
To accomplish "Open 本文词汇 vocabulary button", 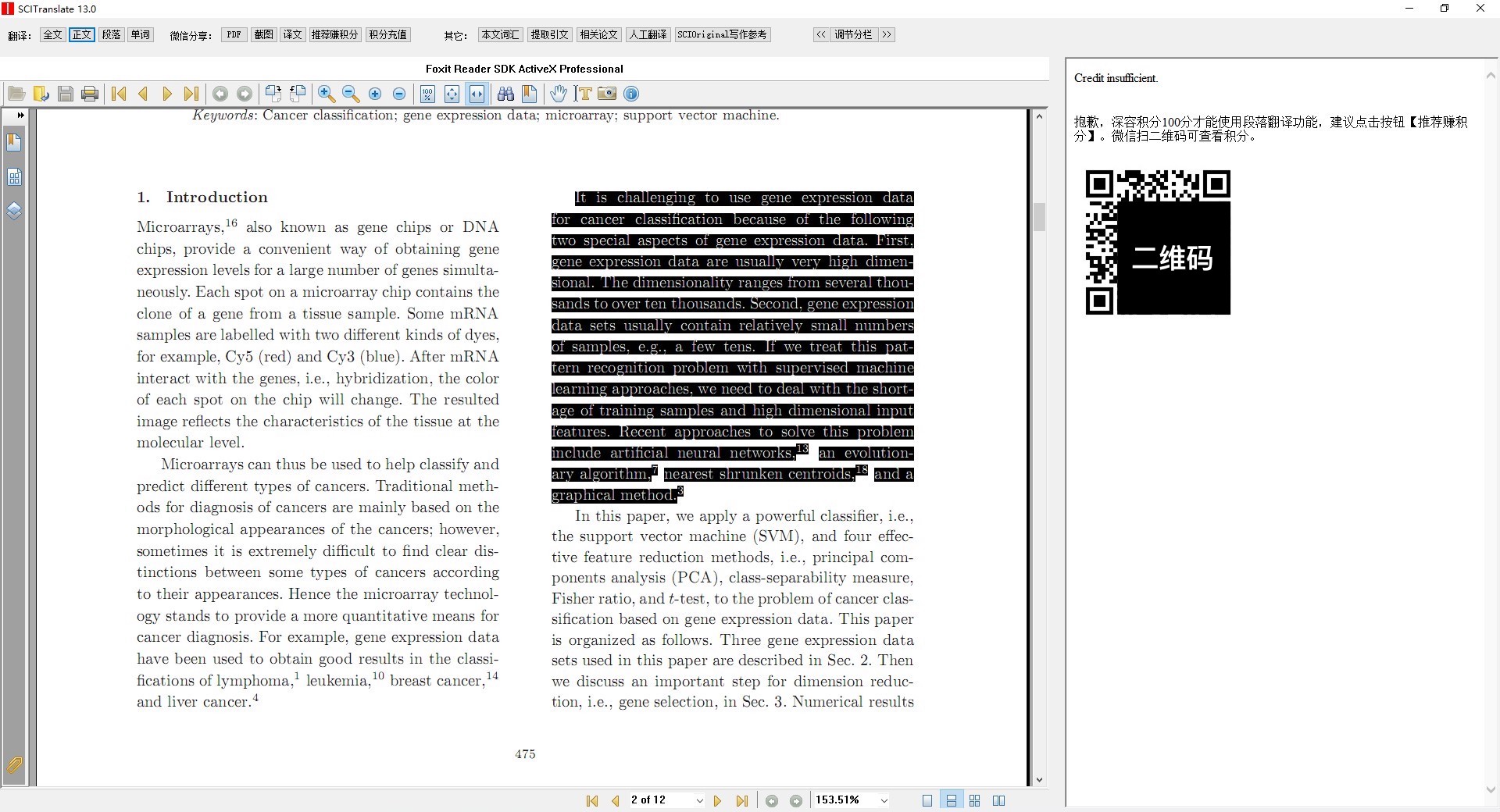I will (x=501, y=34).
